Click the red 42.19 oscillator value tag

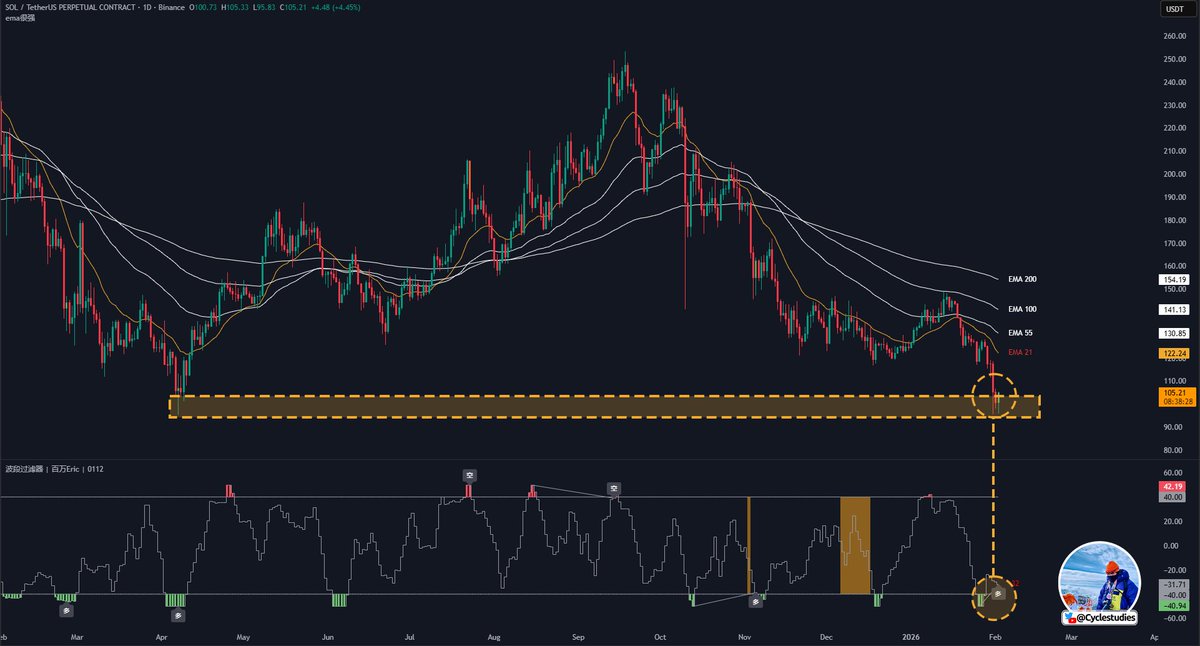point(1174,487)
